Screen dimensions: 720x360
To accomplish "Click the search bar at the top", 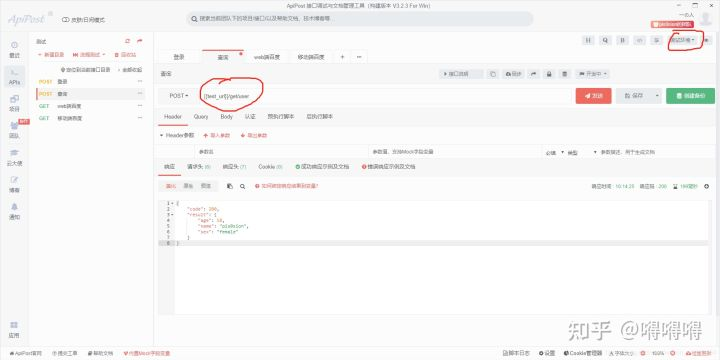I will pyautogui.click(x=360, y=19).
